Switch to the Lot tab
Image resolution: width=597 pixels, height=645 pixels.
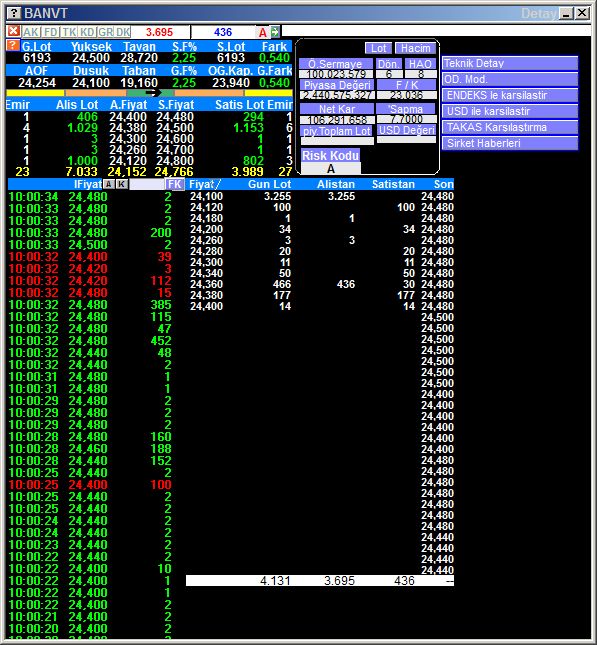pyautogui.click(x=378, y=48)
